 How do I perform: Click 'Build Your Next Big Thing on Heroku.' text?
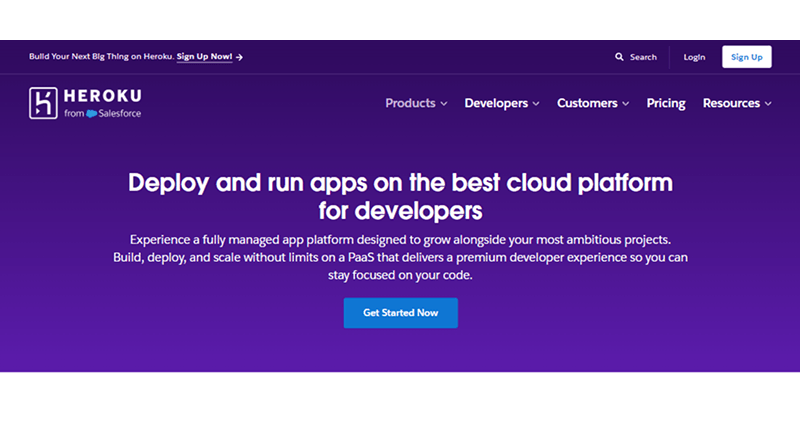click(x=101, y=57)
